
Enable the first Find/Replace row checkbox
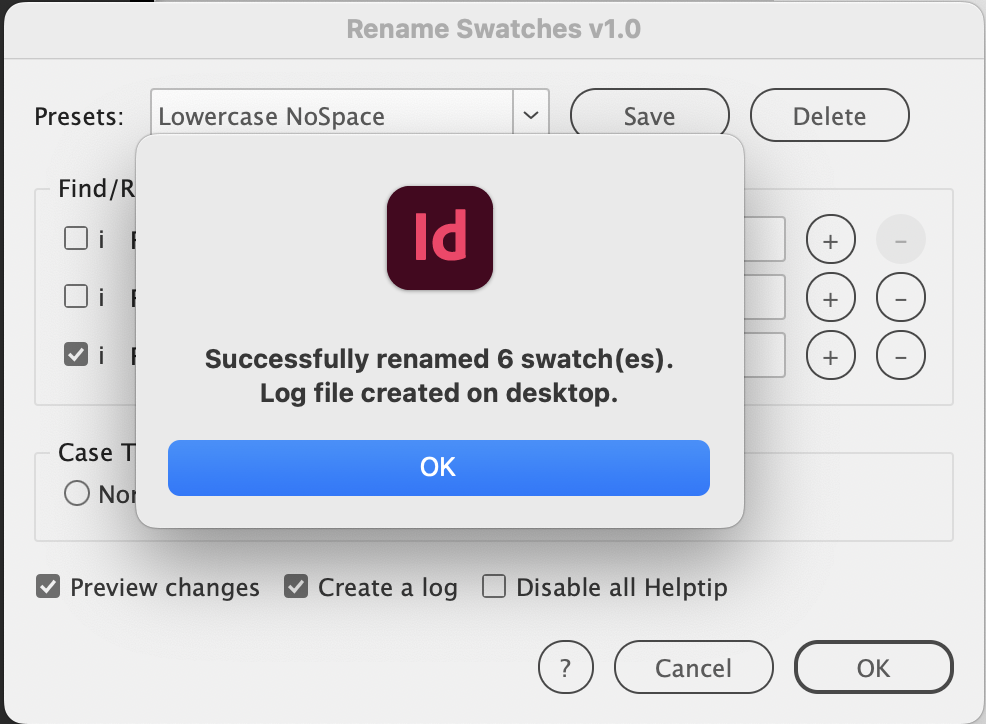(x=75, y=239)
